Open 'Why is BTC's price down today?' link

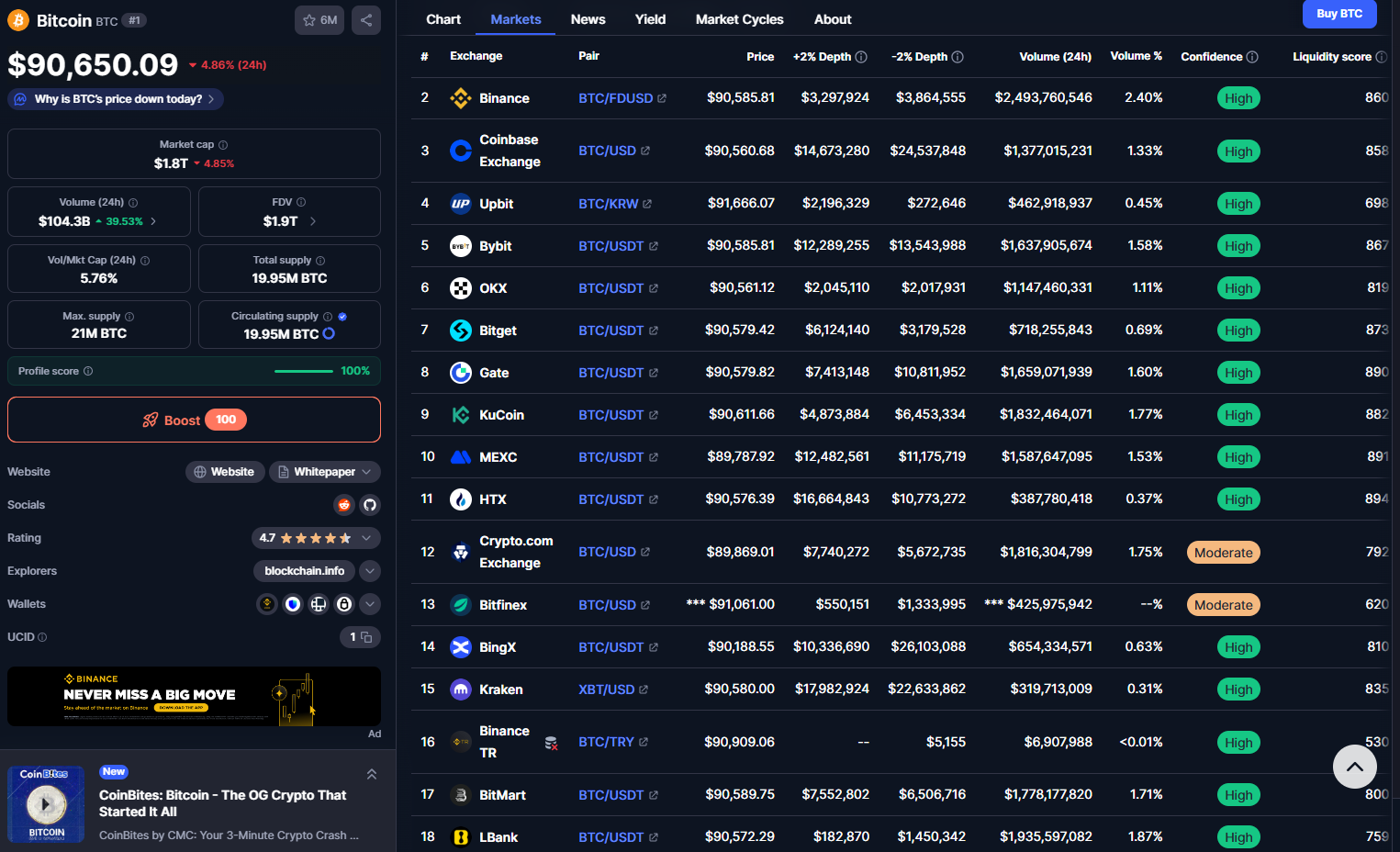pyautogui.click(x=117, y=99)
